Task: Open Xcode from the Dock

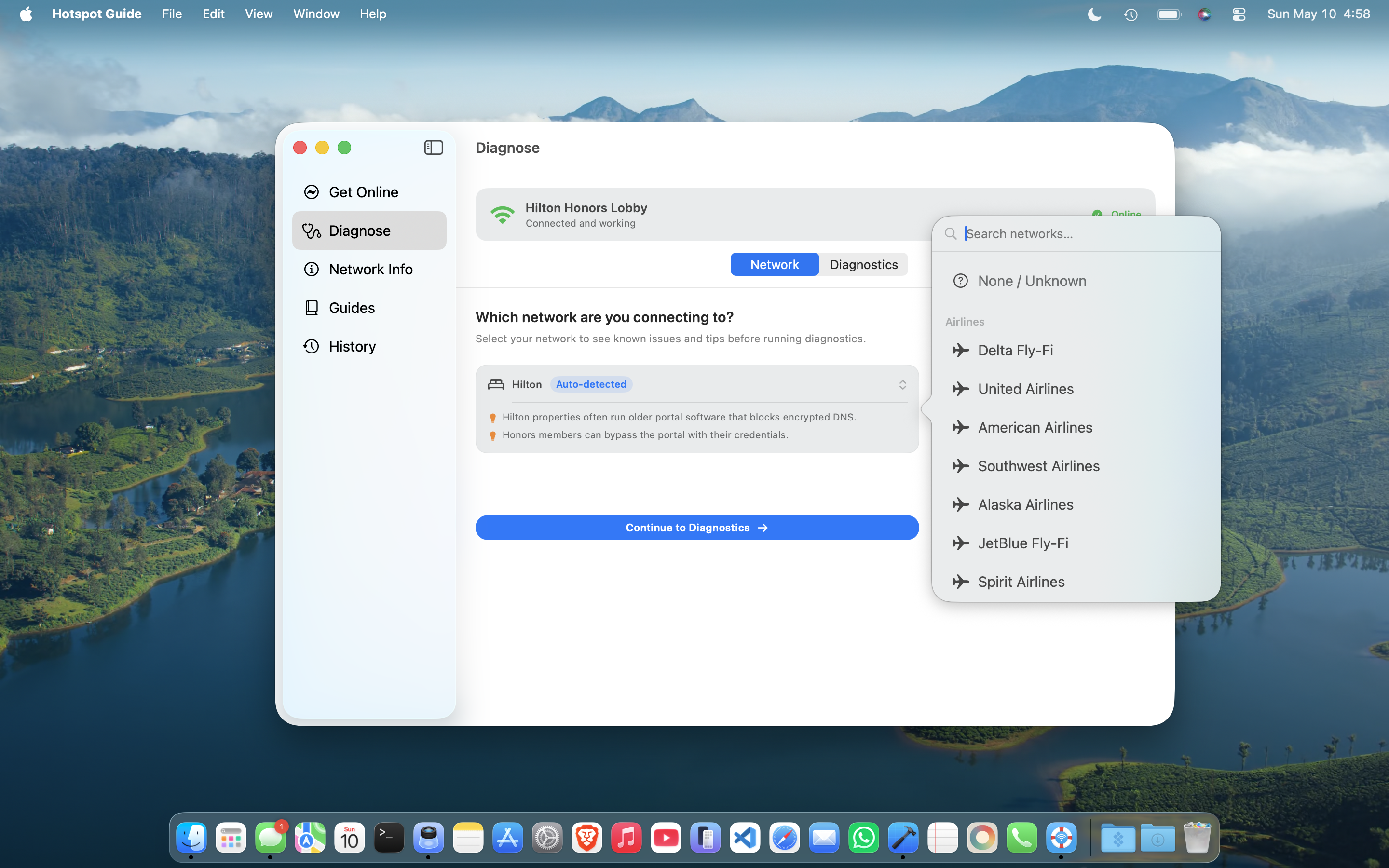Action: (903, 838)
